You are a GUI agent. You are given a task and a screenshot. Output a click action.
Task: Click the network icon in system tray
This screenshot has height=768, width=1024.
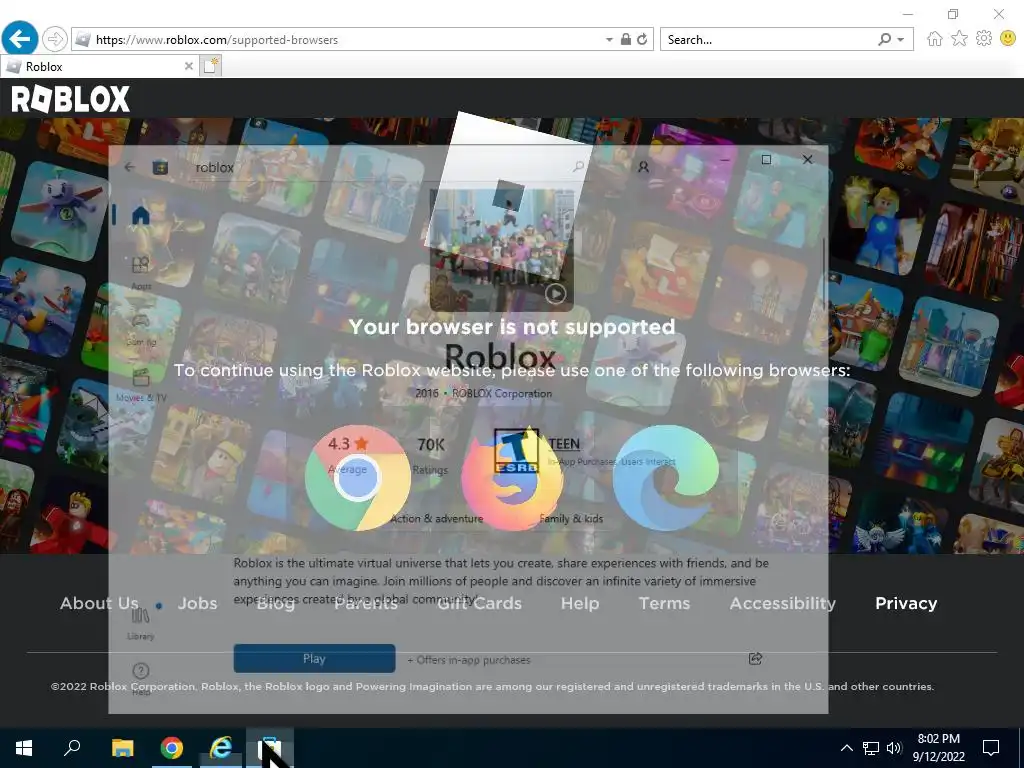tap(871, 748)
